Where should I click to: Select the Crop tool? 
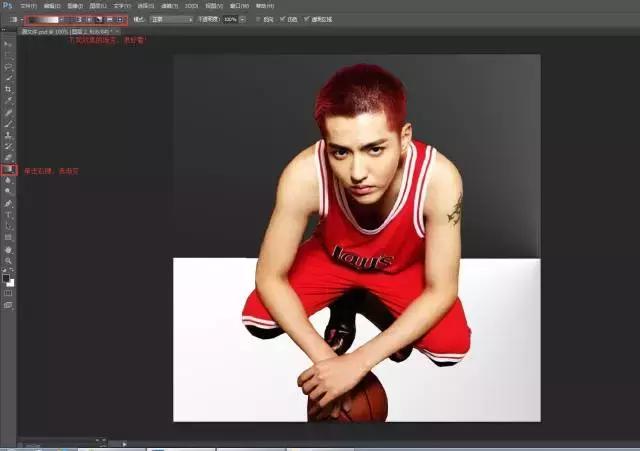[8, 89]
